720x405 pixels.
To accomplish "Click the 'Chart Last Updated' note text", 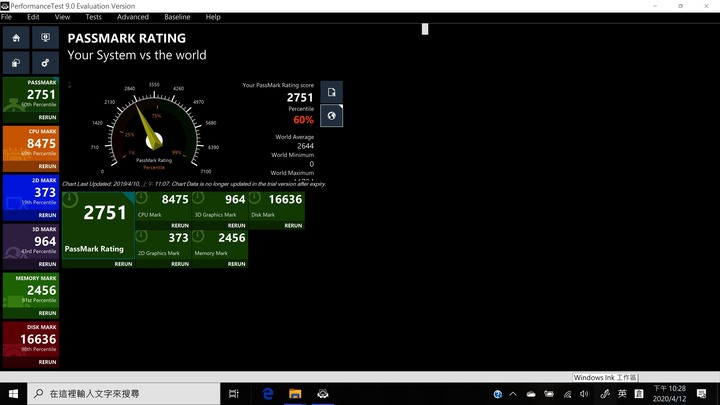I will (194, 184).
